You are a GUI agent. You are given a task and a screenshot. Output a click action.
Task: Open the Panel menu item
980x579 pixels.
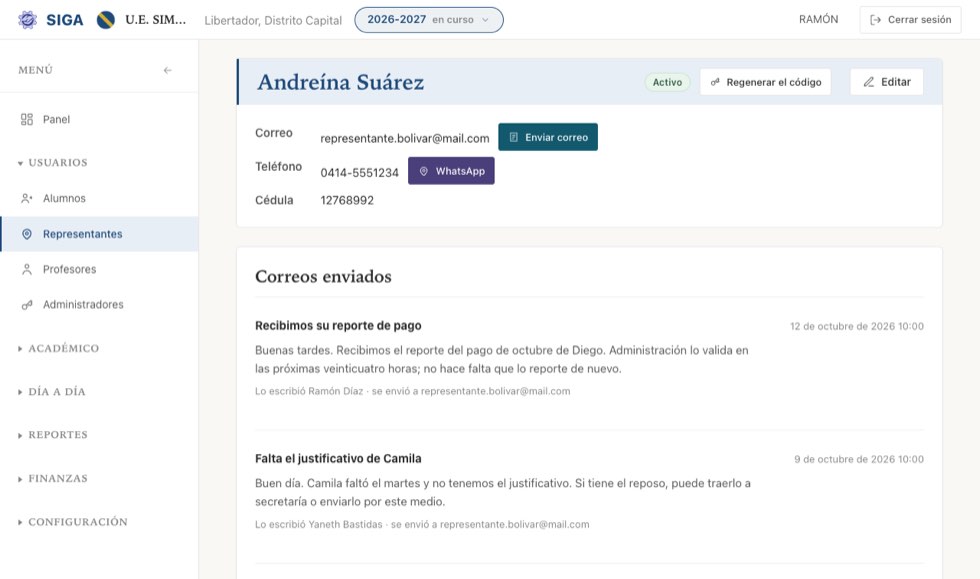99,119
